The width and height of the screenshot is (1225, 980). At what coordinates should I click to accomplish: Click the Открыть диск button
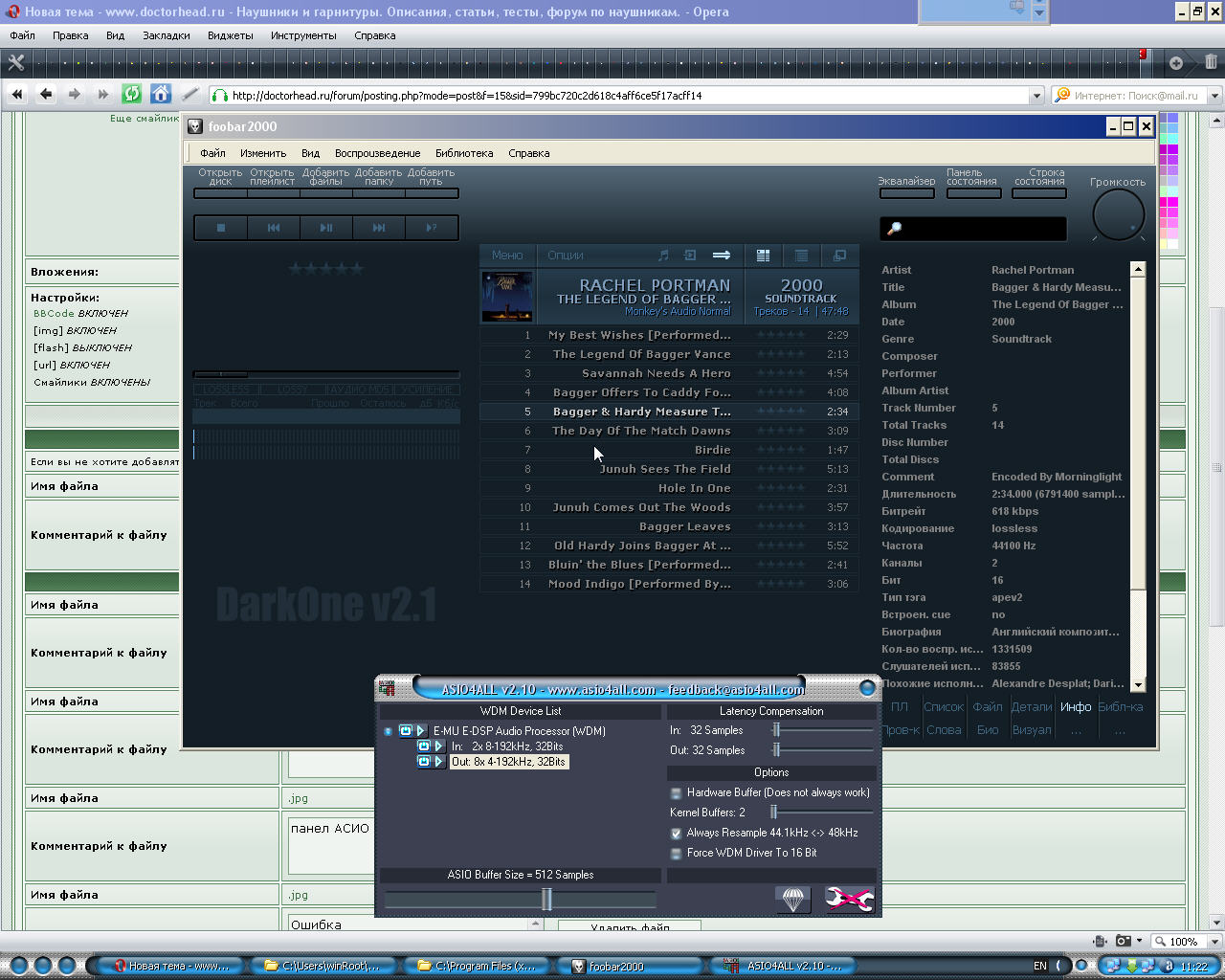220,192
